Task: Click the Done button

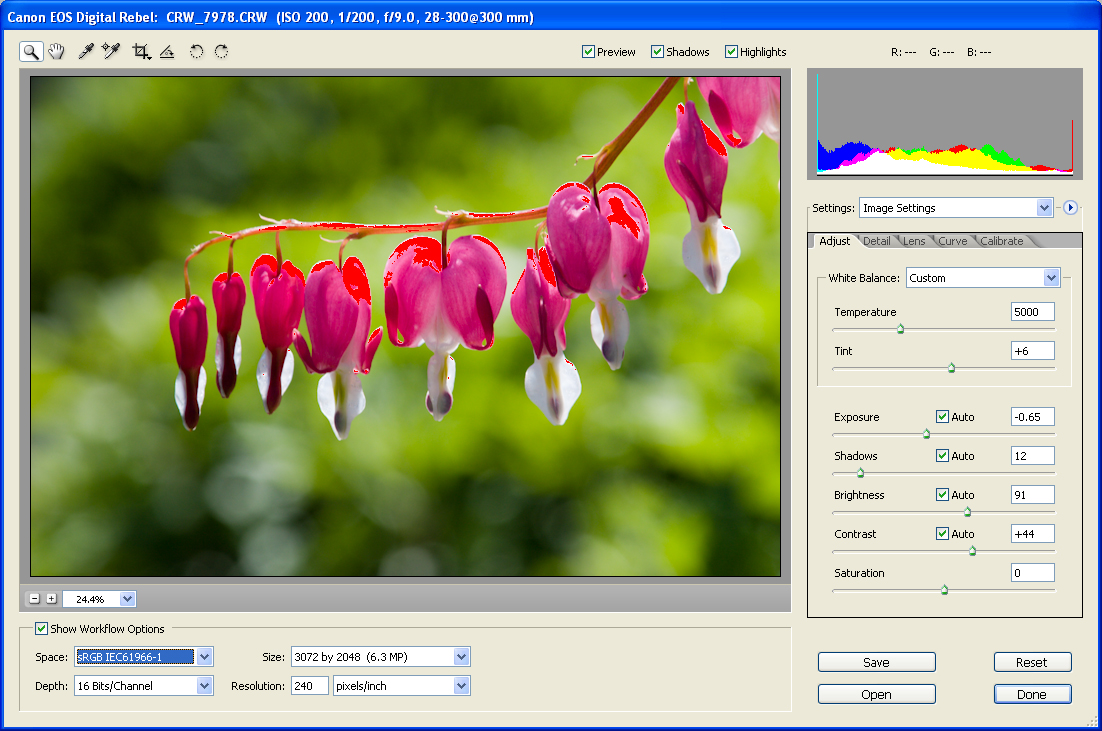Action: pyautogui.click(x=1032, y=694)
